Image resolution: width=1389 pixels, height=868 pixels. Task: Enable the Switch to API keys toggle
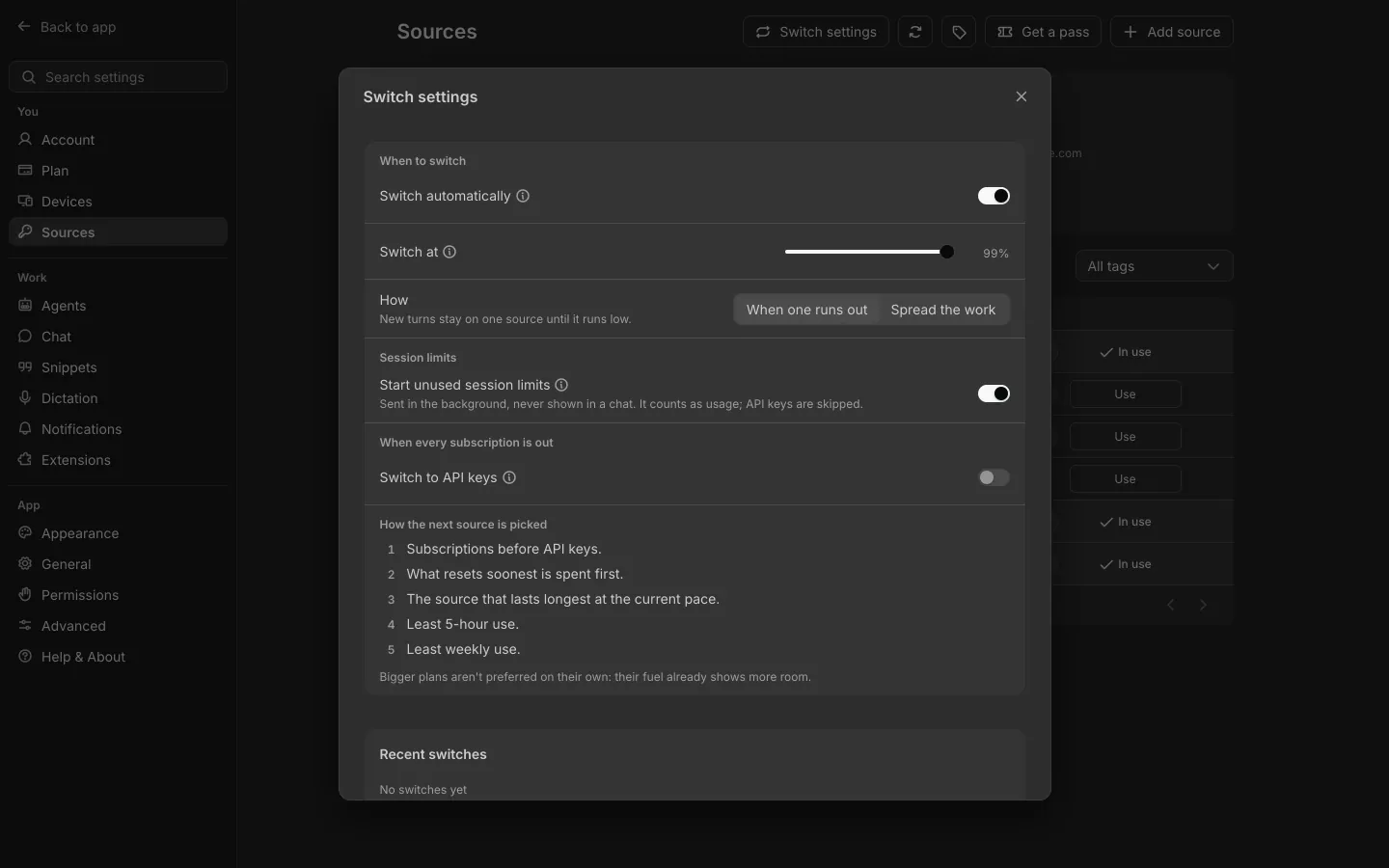(x=994, y=477)
